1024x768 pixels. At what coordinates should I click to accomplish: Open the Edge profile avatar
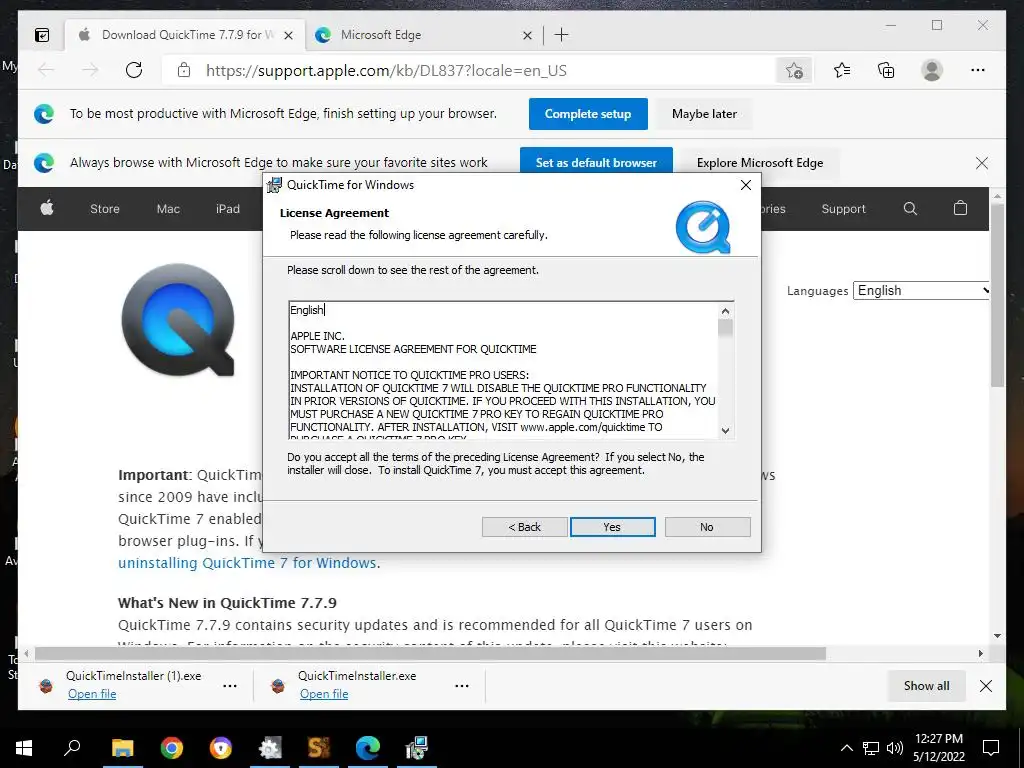click(932, 70)
